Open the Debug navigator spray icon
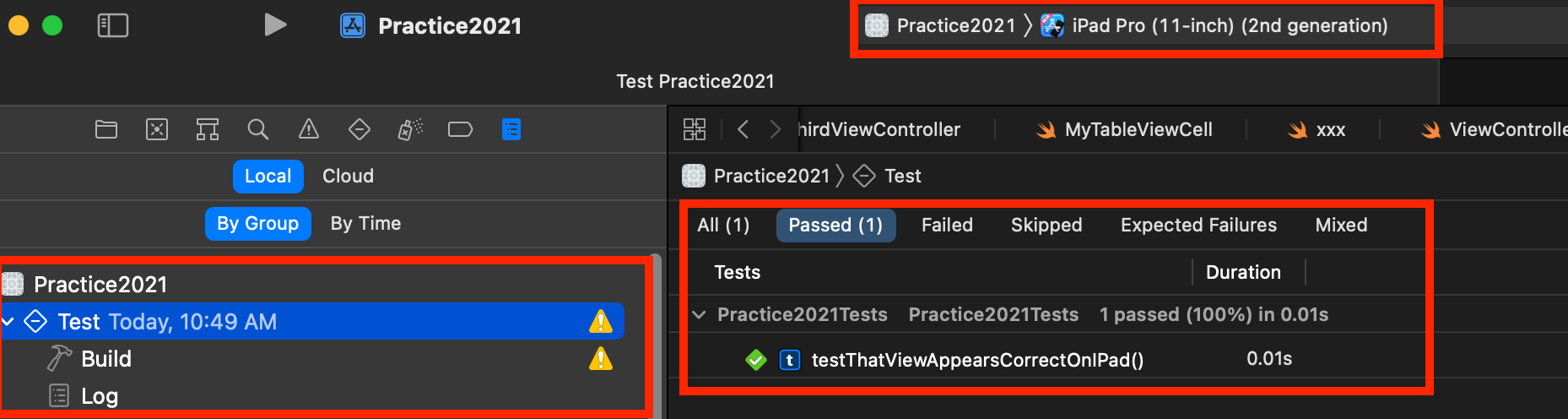Image resolution: width=1568 pixels, height=419 pixels. point(410,129)
